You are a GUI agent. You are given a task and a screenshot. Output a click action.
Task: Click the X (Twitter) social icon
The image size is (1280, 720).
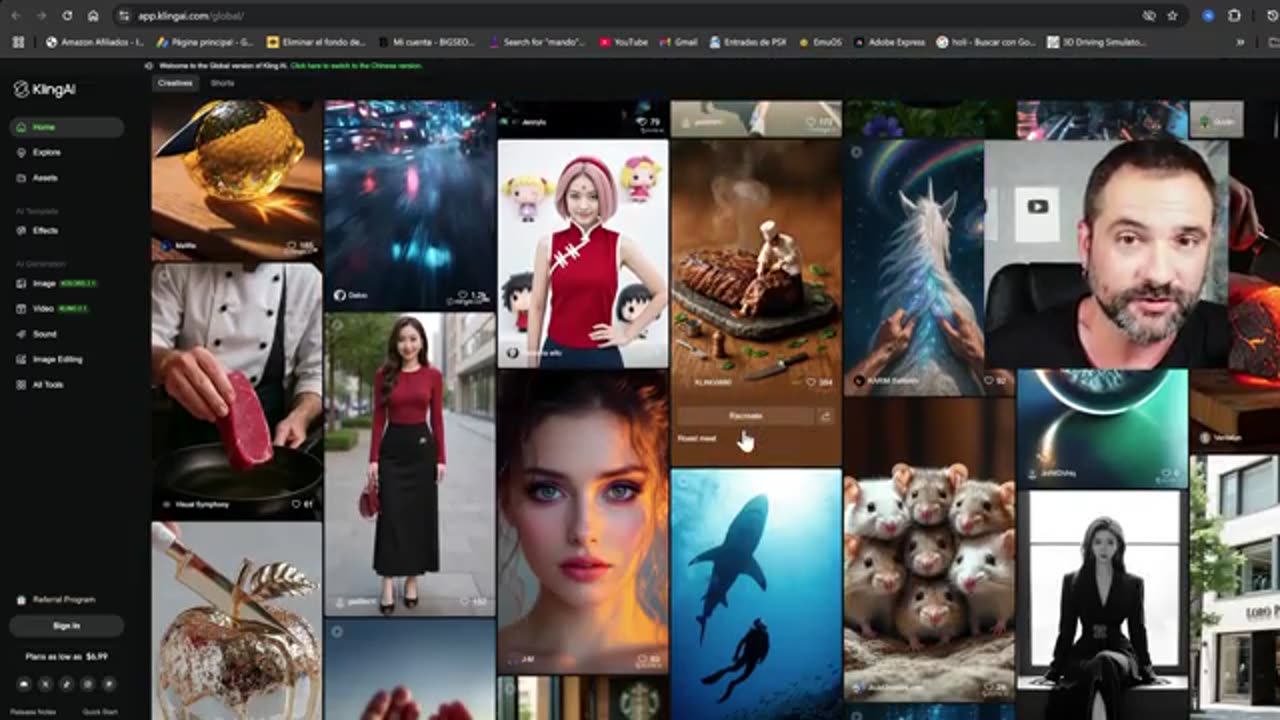[x=46, y=684]
